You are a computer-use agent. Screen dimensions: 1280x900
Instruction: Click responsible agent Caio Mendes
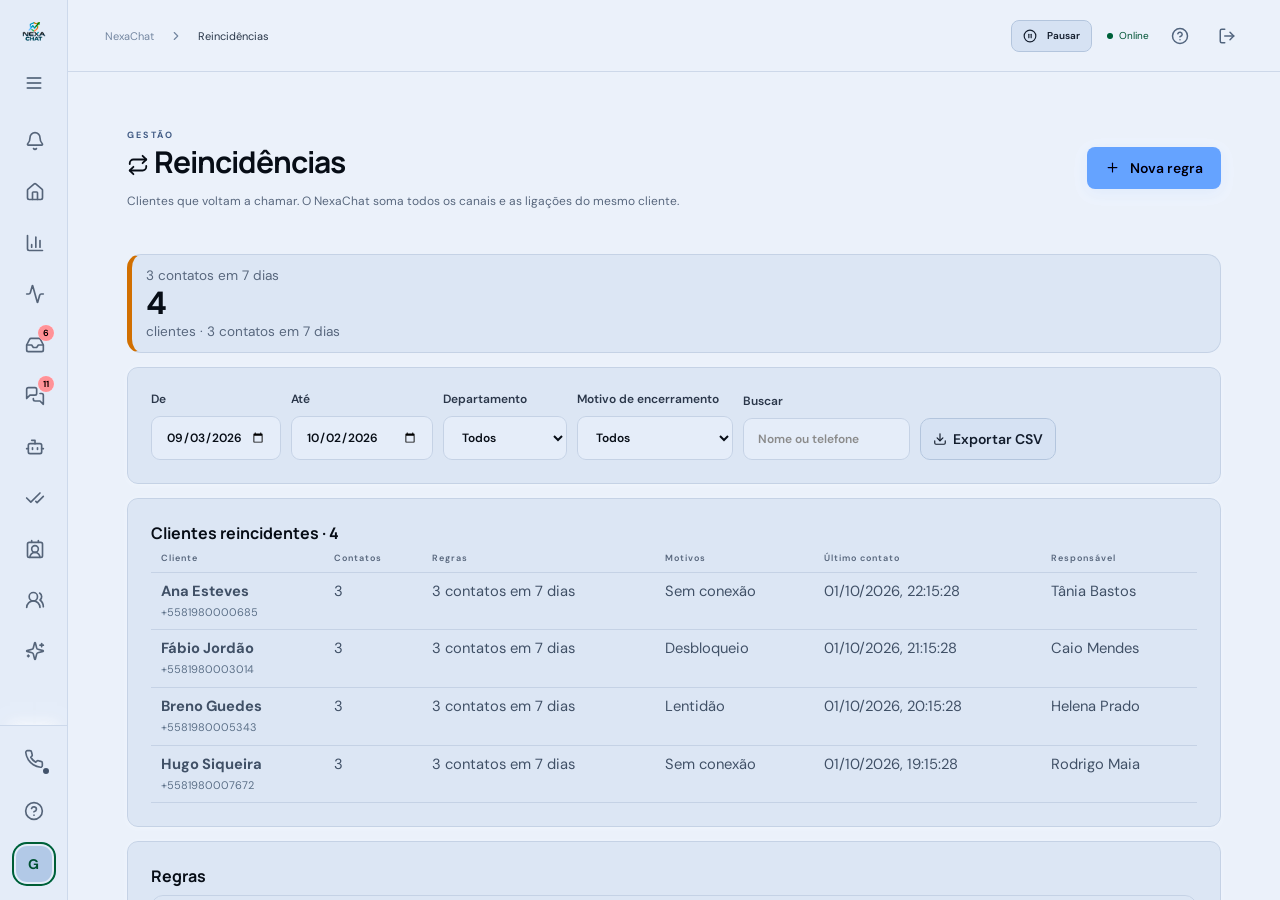click(1095, 648)
